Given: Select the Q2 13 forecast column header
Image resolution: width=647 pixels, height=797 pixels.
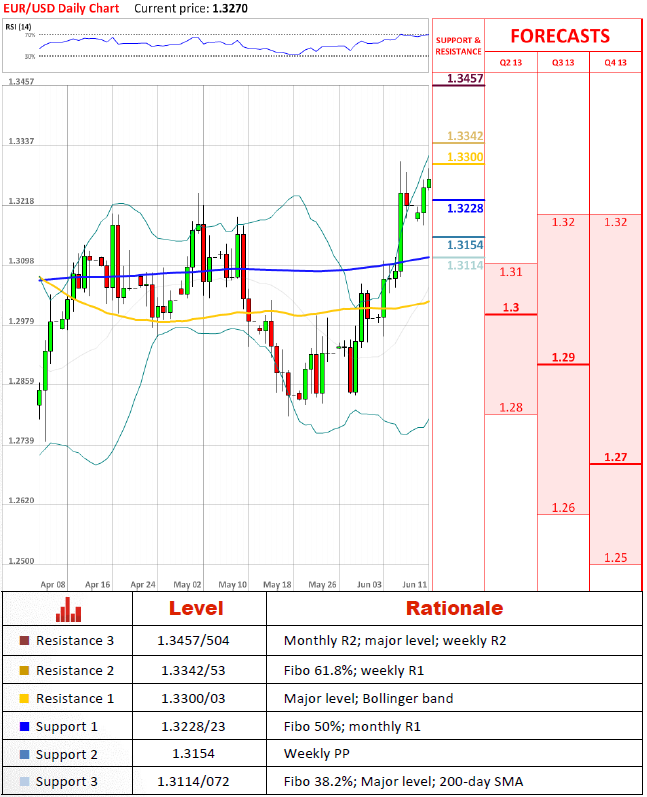Looking at the screenshot, I should [x=511, y=63].
